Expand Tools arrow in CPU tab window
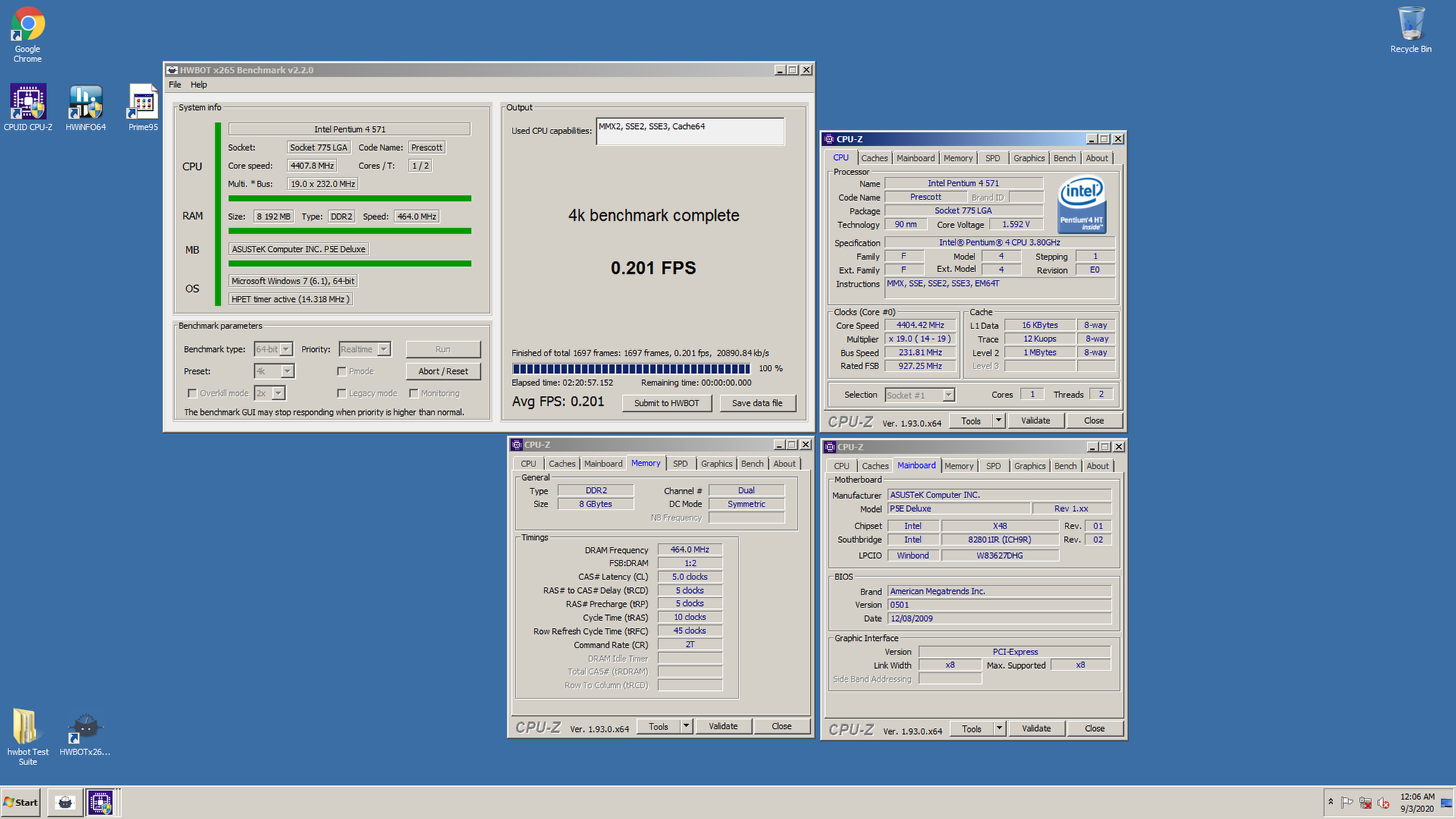 tap(998, 420)
